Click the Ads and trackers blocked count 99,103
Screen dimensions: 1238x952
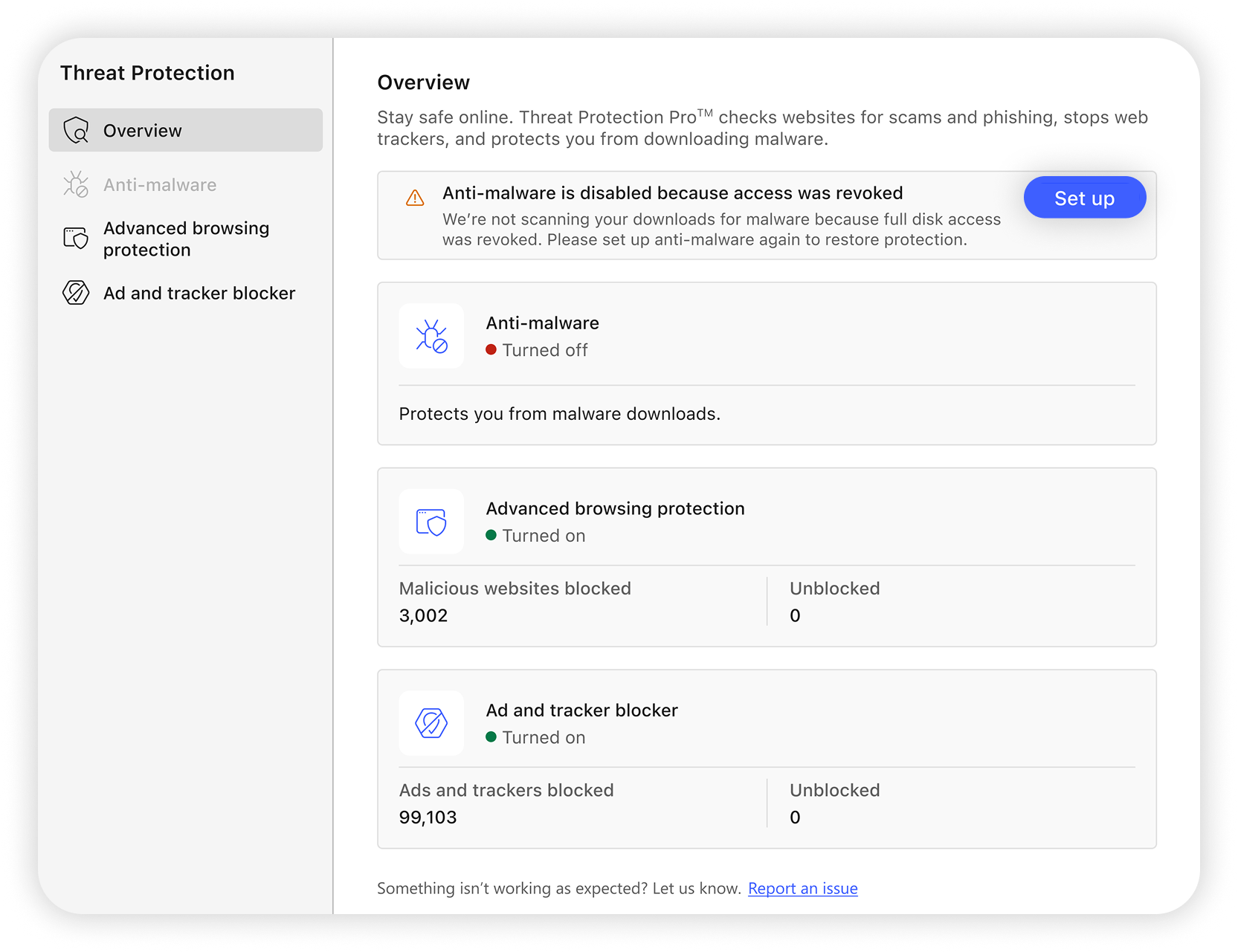point(428,817)
